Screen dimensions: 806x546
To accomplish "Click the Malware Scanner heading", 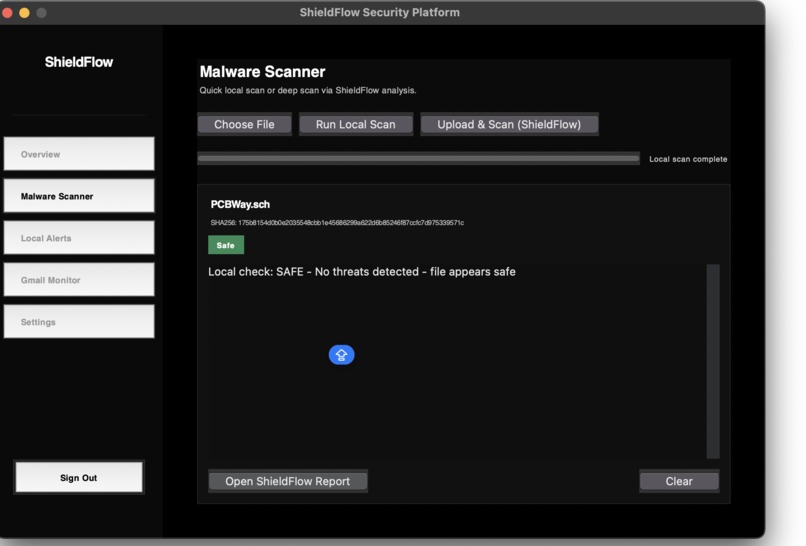I will (262, 71).
